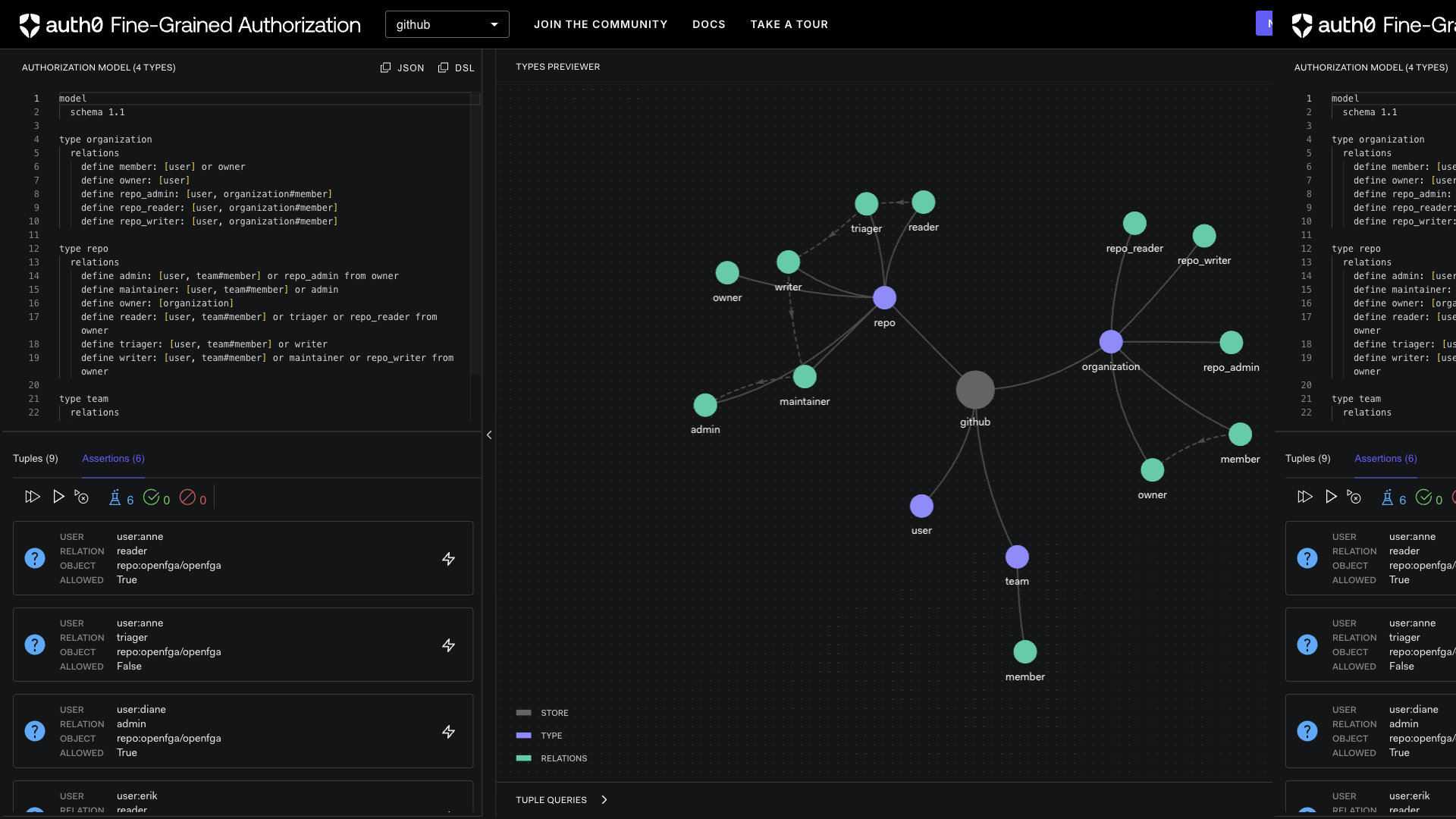Click the left AUTHORIZATION MODEL (4 TYPES) heading
1456x819 pixels.
pyautogui.click(x=99, y=67)
